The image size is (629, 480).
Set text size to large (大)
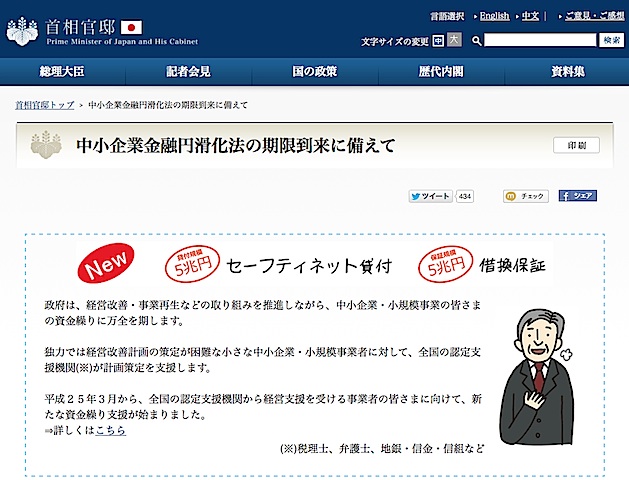pos(455,41)
